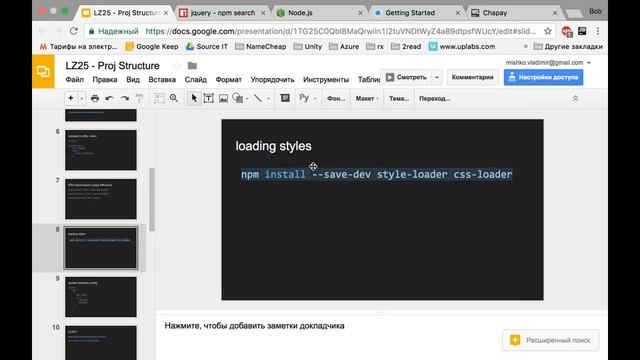Star the LZ25 presentation
The height and width of the screenshot is (360, 640).
(176, 66)
